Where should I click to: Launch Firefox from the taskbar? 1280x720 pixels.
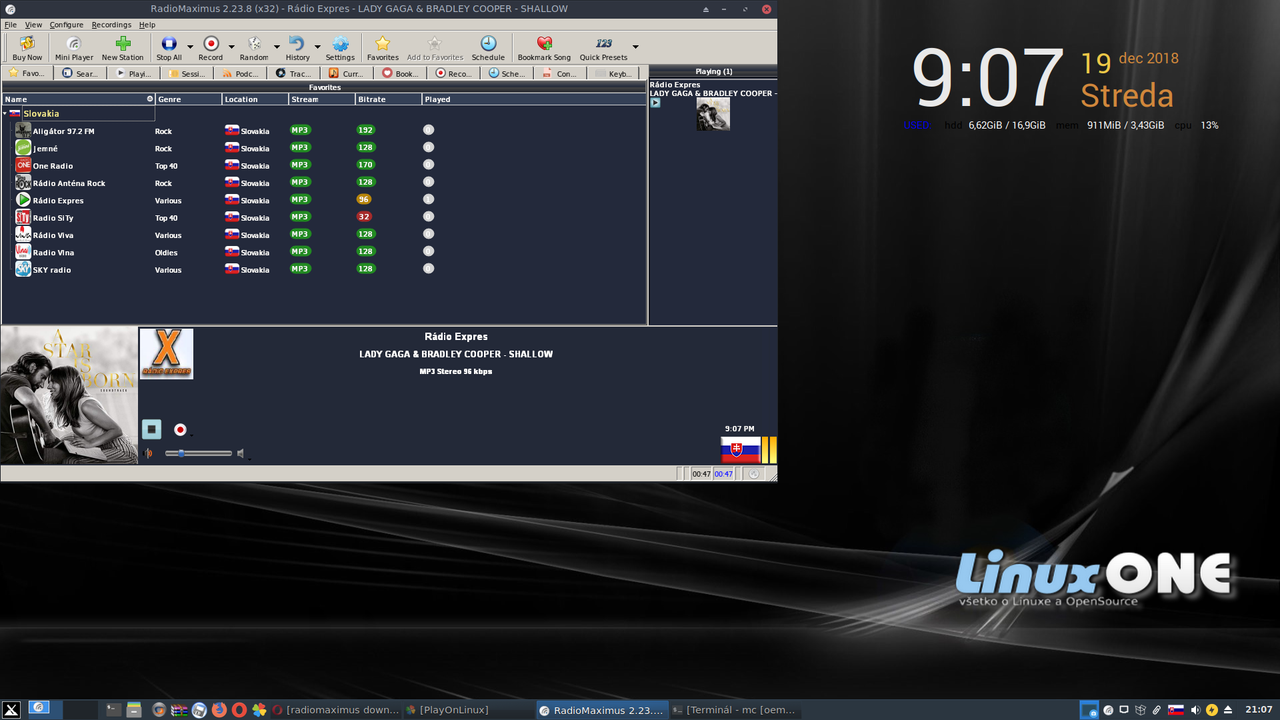(219, 710)
